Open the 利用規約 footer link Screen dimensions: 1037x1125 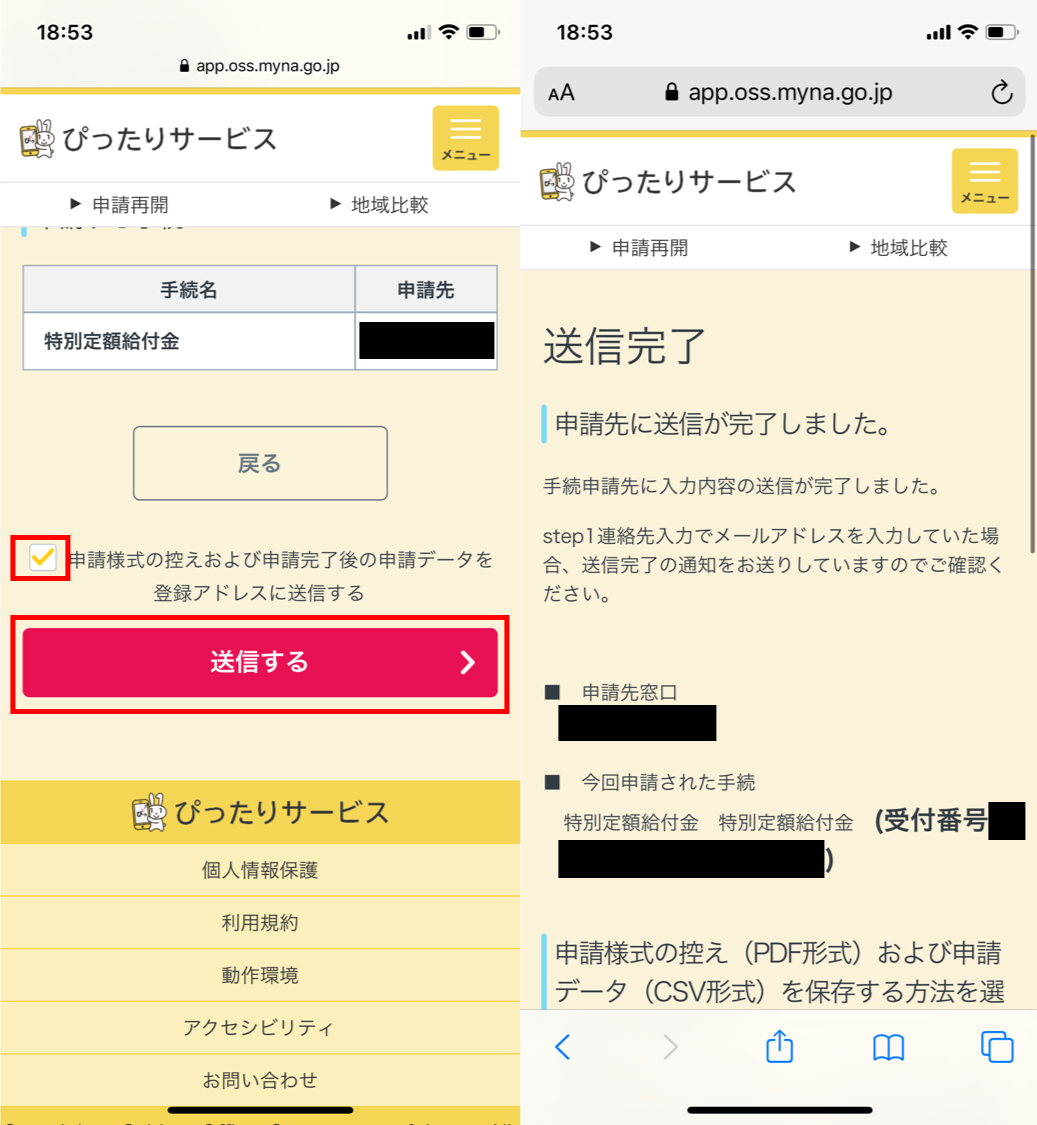click(x=260, y=922)
